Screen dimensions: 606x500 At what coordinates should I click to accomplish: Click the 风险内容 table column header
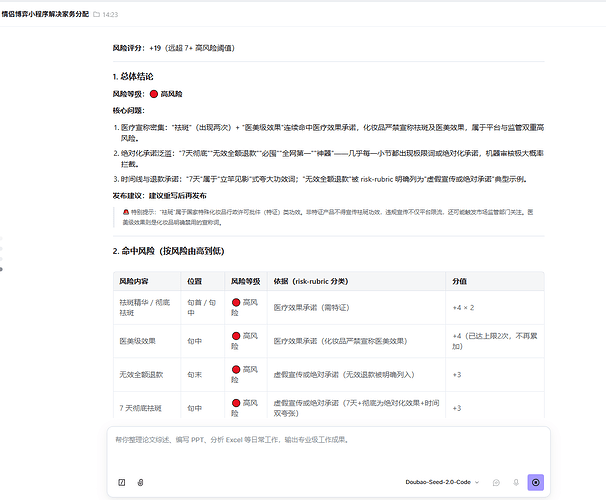coord(134,281)
